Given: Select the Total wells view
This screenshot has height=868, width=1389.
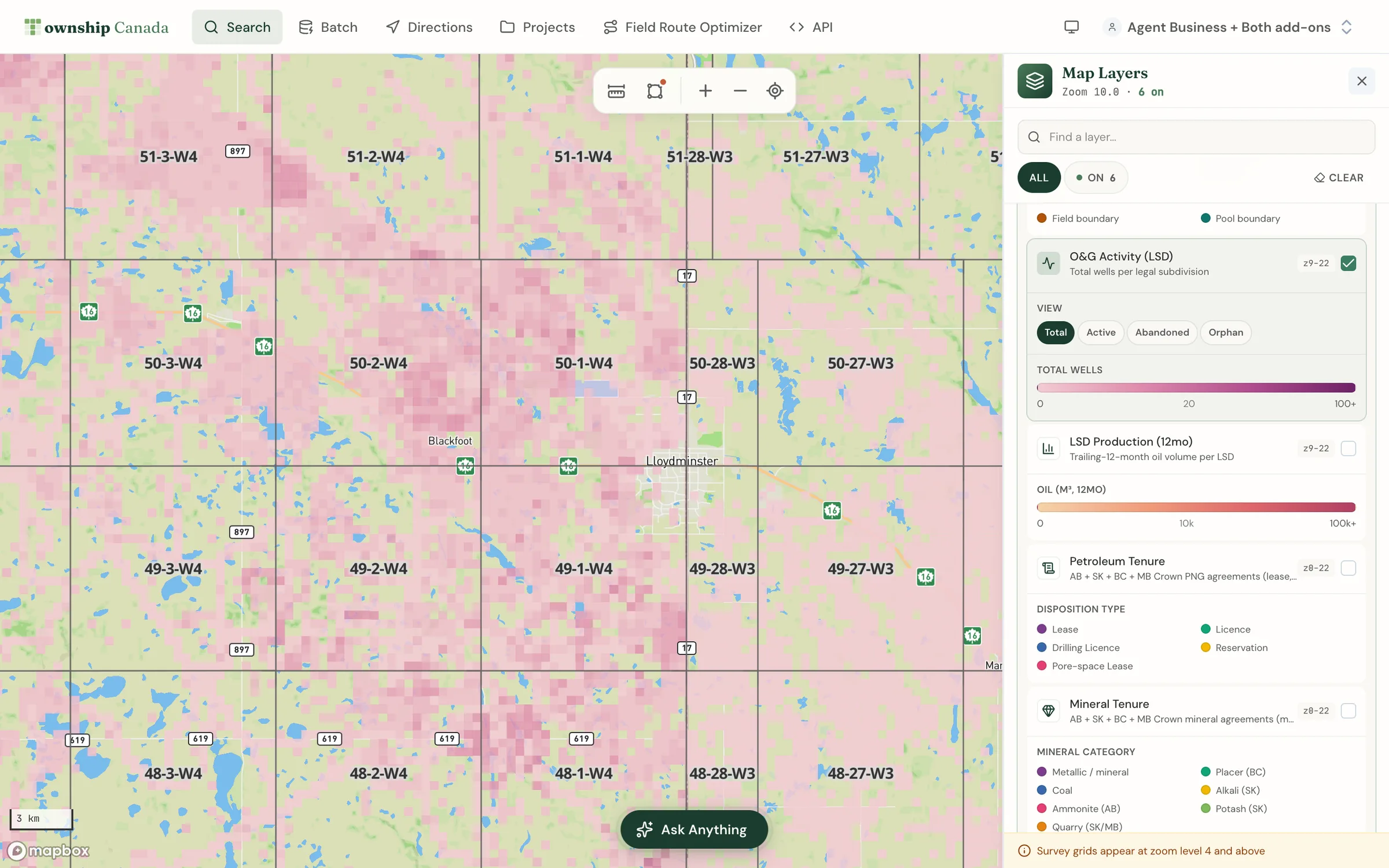Looking at the screenshot, I should point(1056,332).
